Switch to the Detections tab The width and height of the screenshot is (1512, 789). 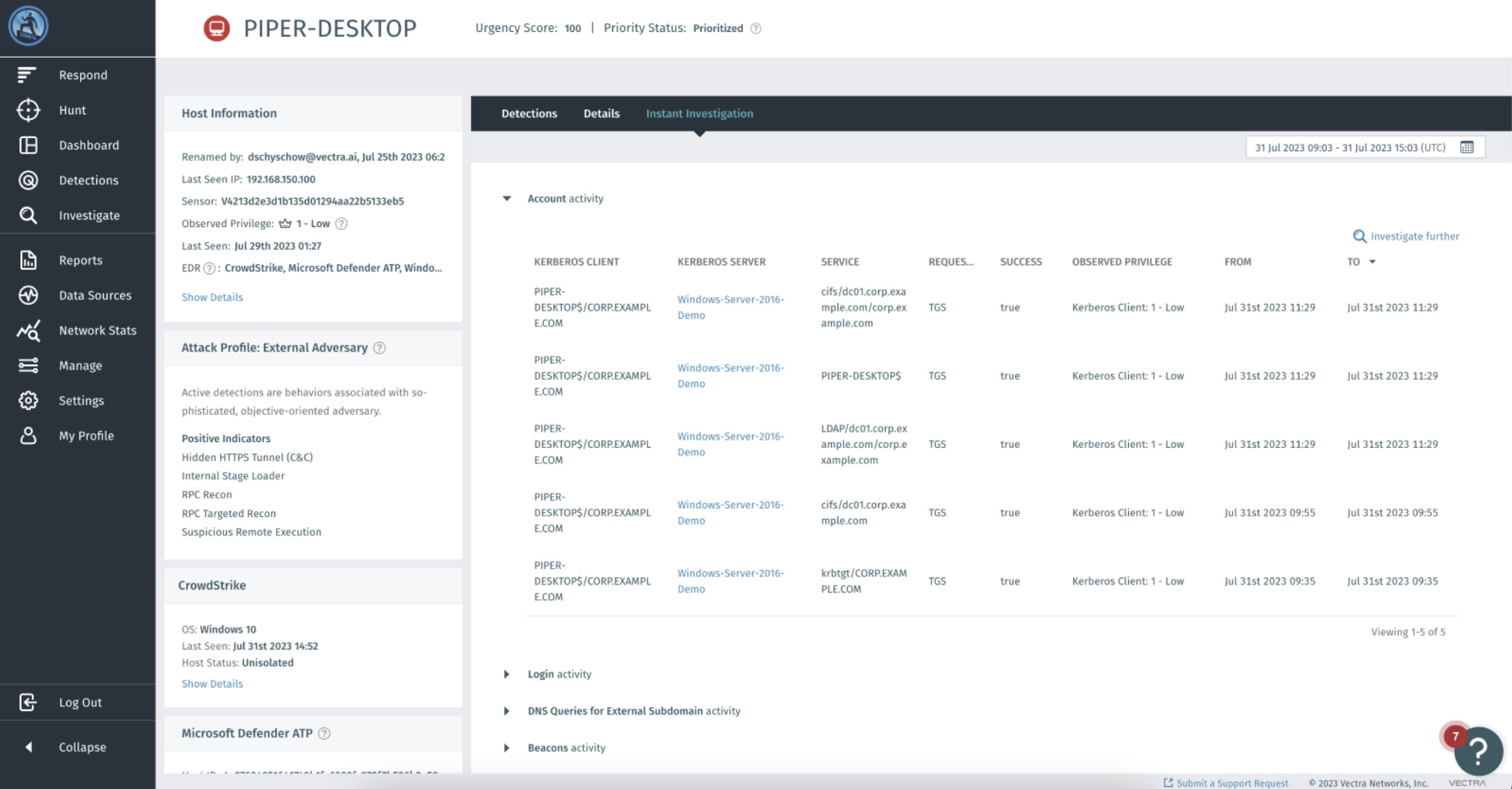(x=529, y=113)
